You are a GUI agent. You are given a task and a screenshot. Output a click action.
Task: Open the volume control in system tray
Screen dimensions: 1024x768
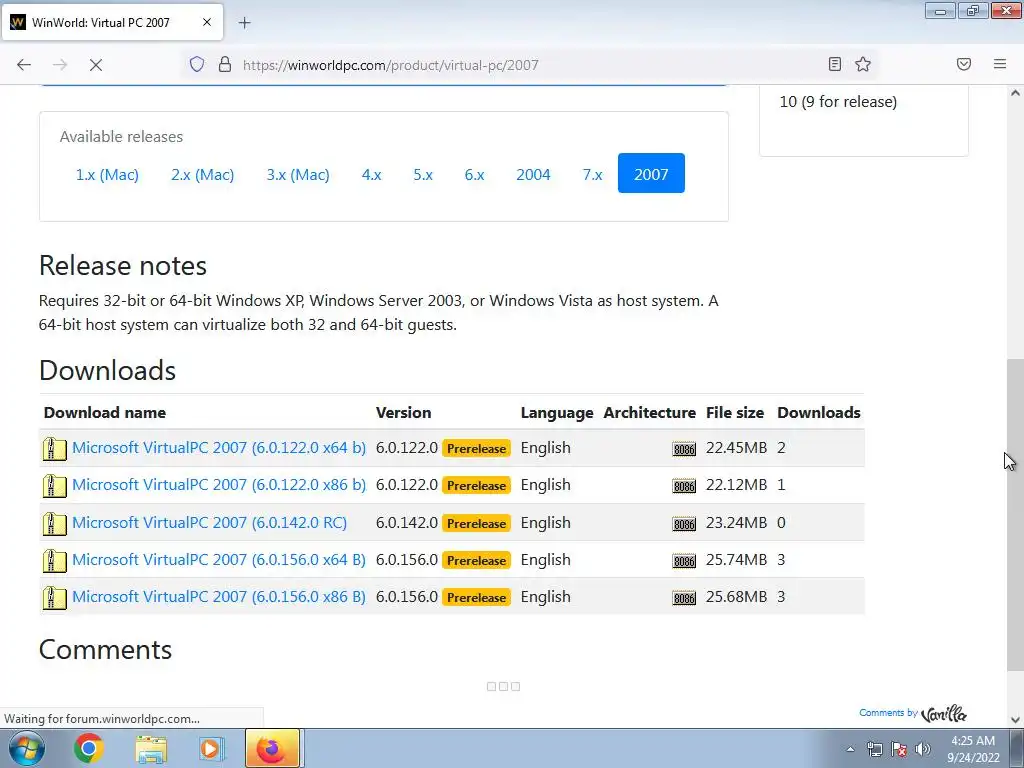[x=922, y=749]
